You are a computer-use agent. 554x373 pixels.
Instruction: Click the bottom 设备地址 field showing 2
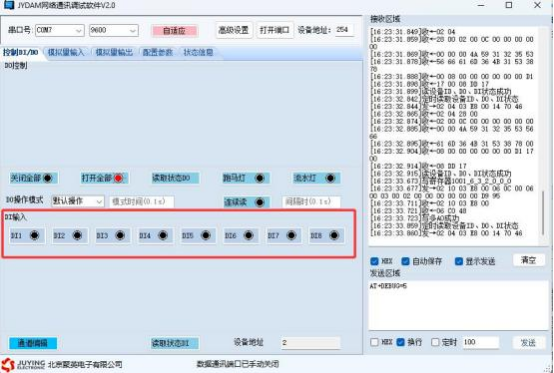pyautogui.click(x=311, y=343)
